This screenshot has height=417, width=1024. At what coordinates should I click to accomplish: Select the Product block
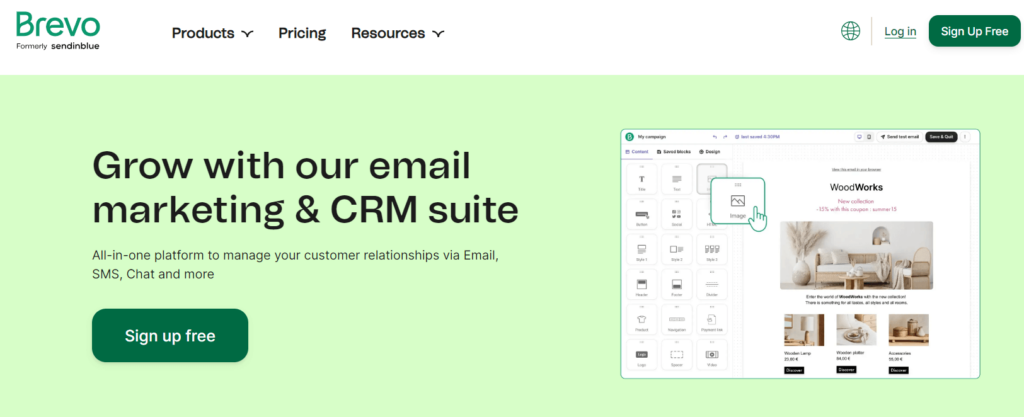pyautogui.click(x=641, y=320)
